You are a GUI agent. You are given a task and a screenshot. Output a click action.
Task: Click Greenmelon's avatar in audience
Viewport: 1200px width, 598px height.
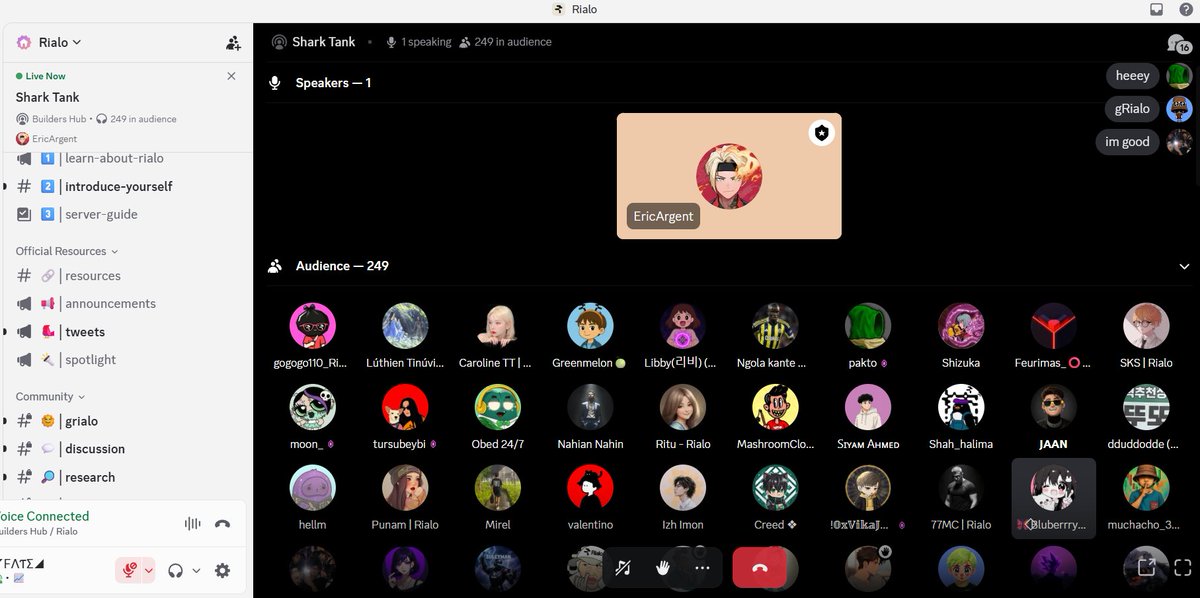click(x=590, y=326)
